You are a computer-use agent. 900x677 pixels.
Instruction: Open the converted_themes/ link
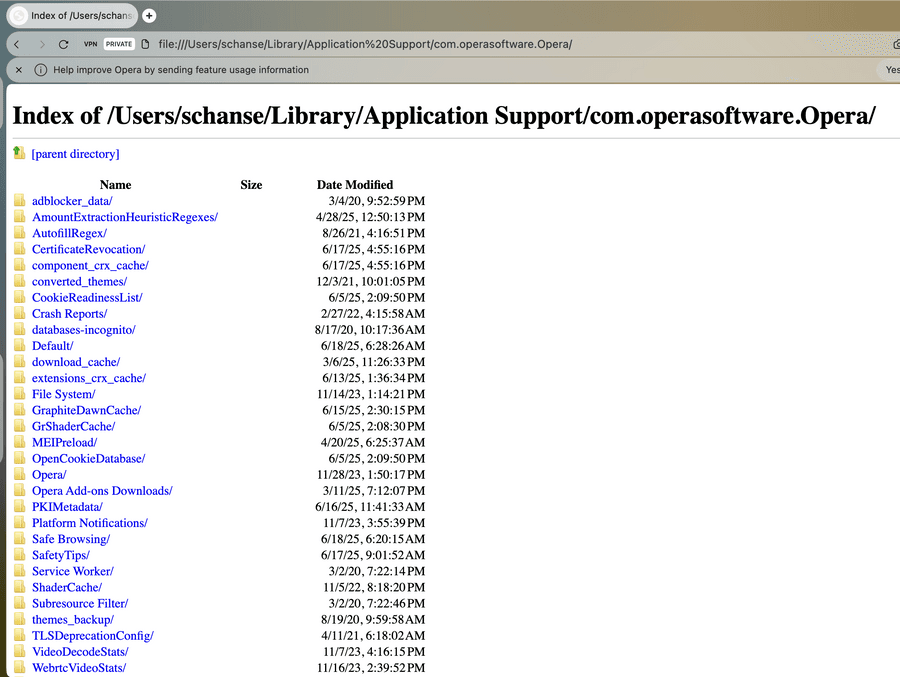click(x=79, y=281)
